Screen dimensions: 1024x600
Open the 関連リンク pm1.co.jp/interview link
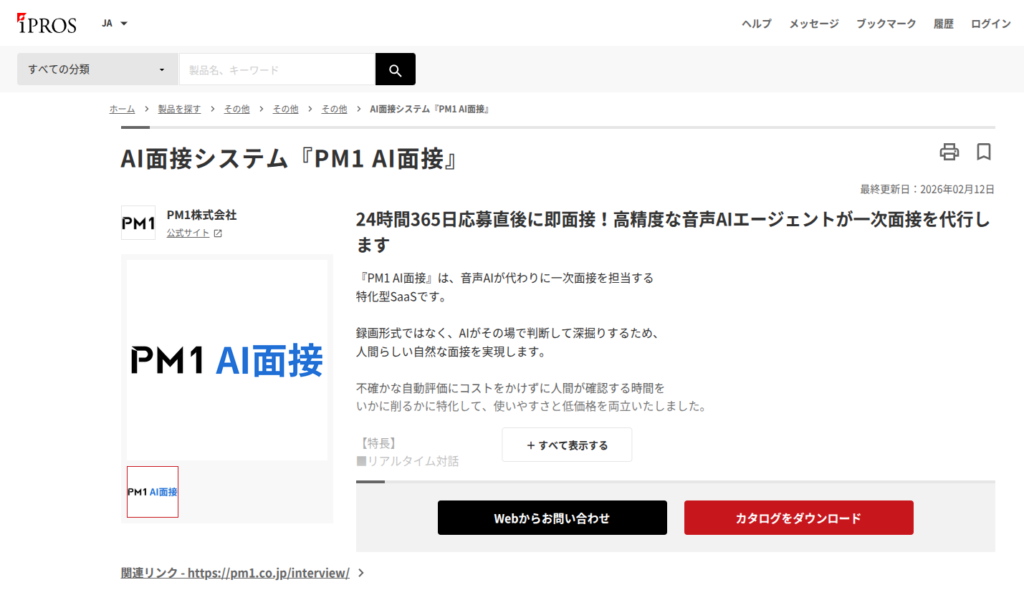(x=235, y=573)
